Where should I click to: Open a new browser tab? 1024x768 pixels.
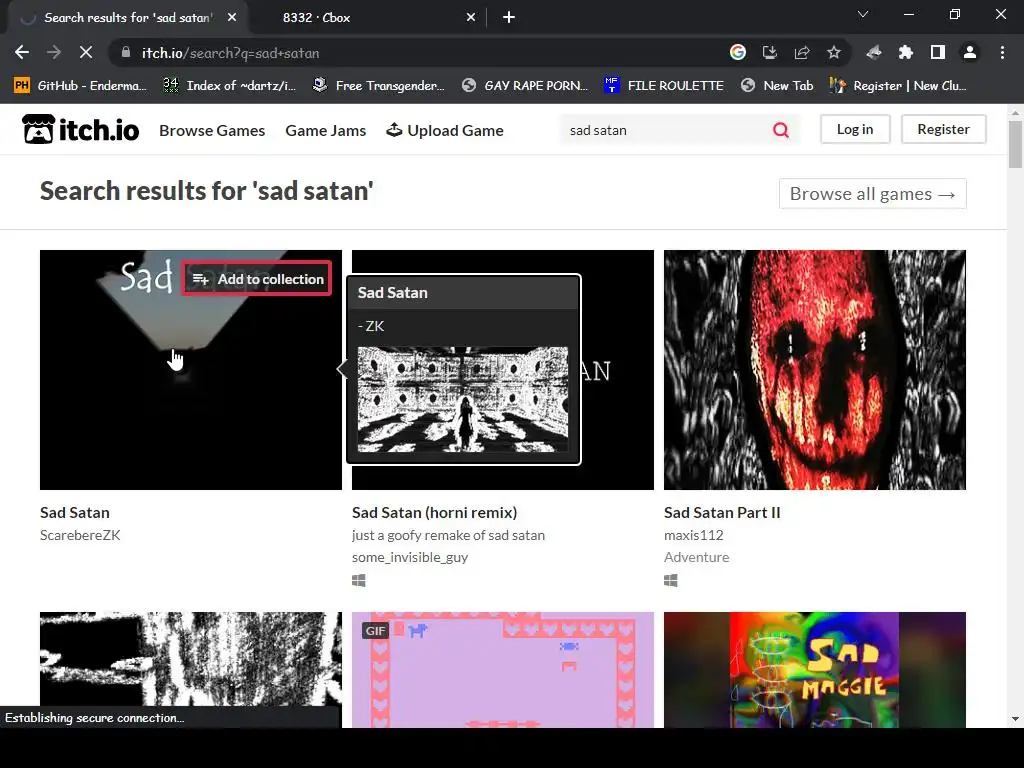click(509, 18)
